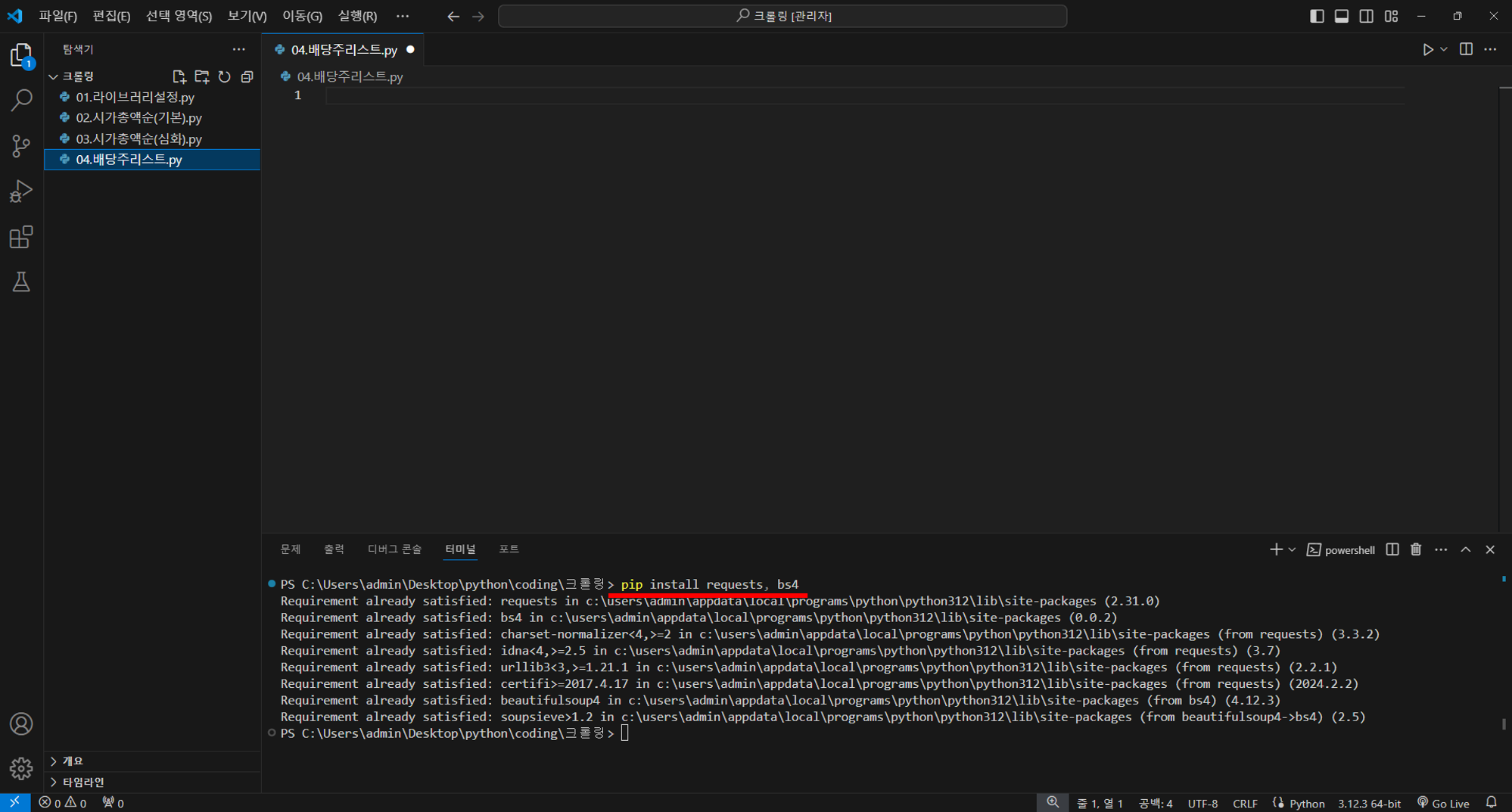
Task: Go to line via 줄 1, 열 1
Action: pos(1100,803)
